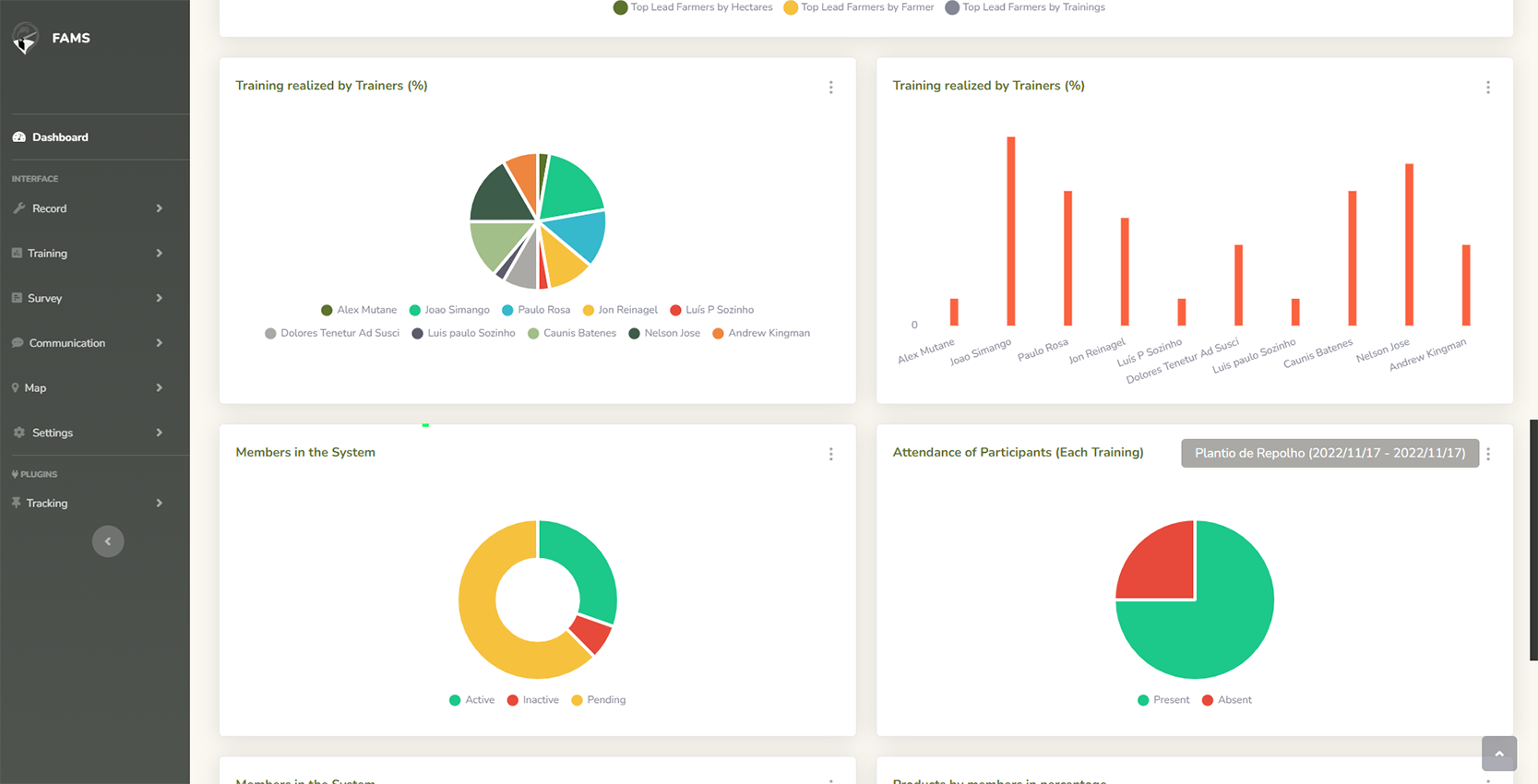
Task: Open the Plantio de Repolho training dropdown
Action: click(1329, 453)
